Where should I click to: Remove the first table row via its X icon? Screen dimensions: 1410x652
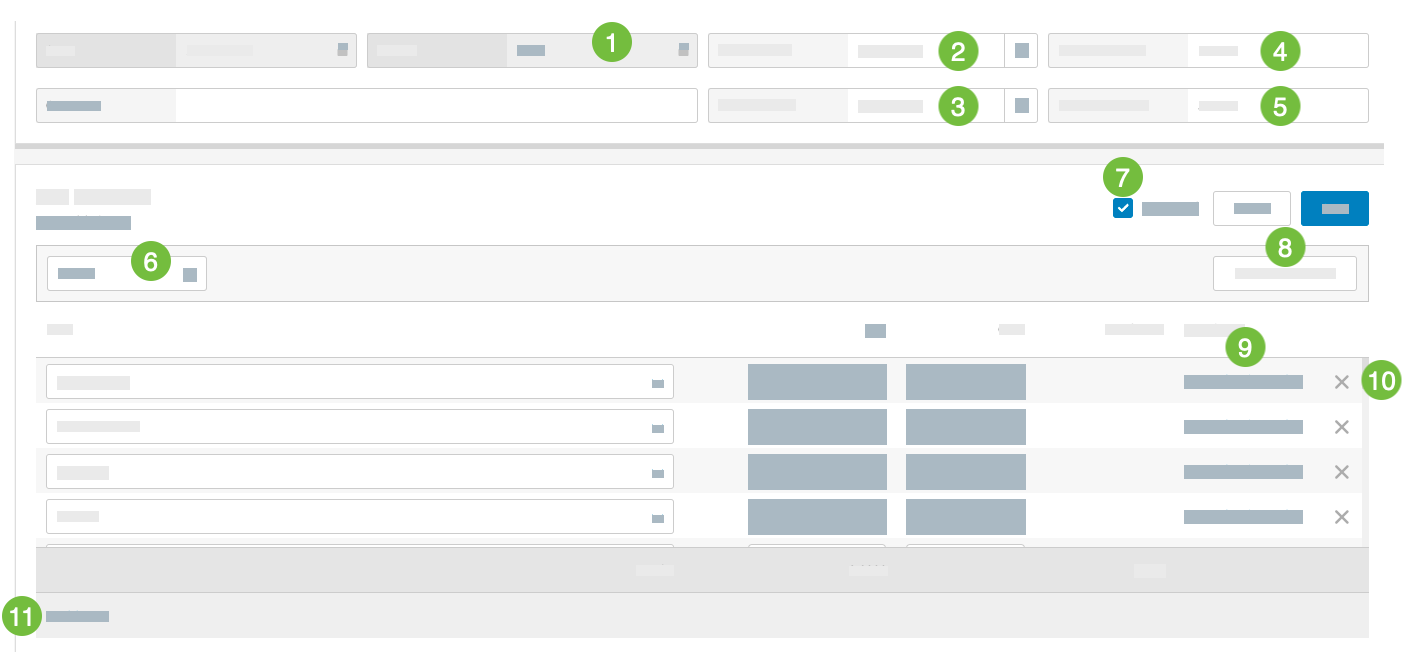pos(1342,381)
